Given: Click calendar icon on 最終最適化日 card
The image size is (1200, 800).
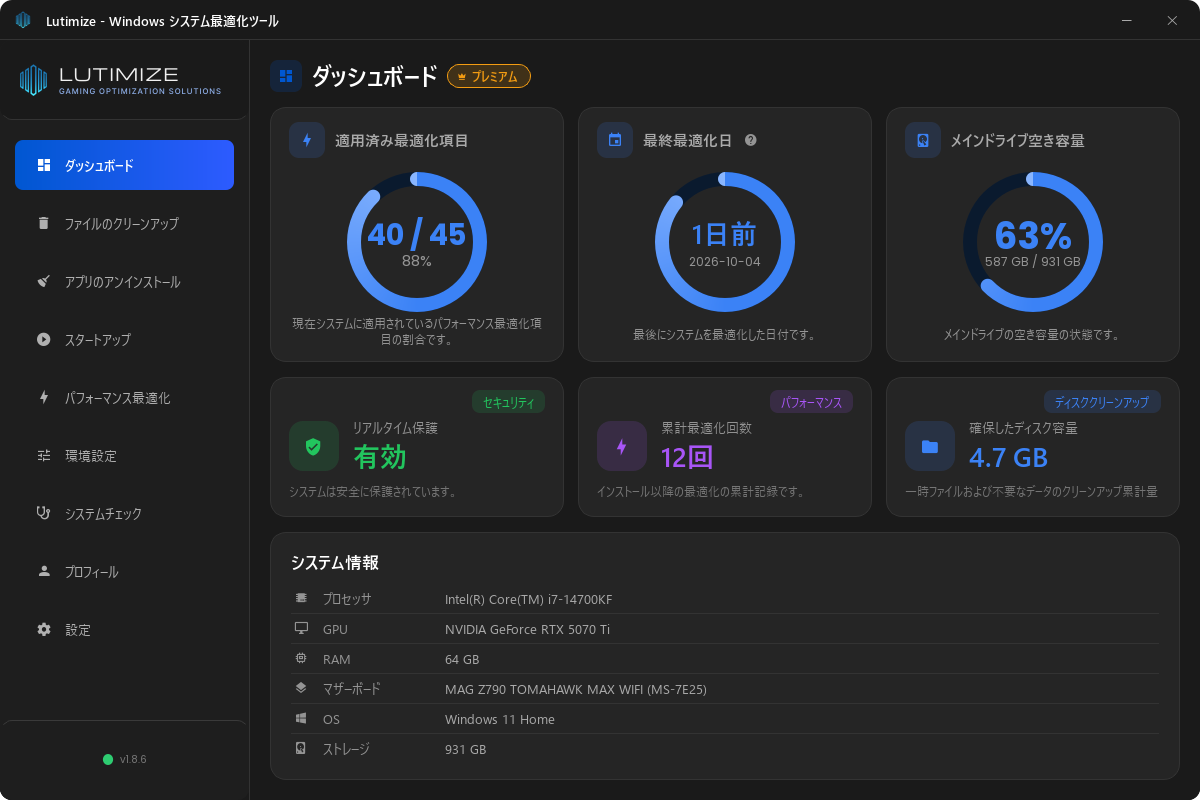Looking at the screenshot, I should (615, 140).
